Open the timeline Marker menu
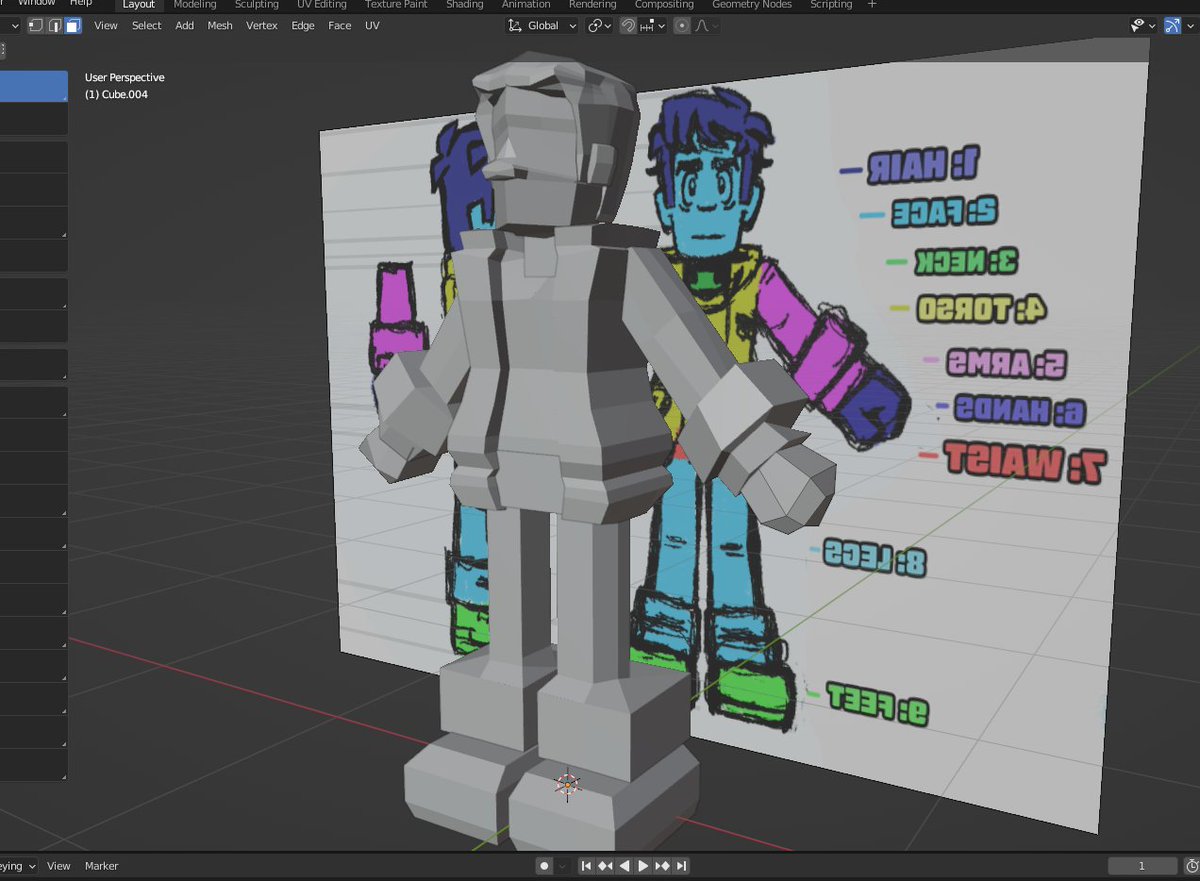The width and height of the screenshot is (1200, 881). [101, 866]
